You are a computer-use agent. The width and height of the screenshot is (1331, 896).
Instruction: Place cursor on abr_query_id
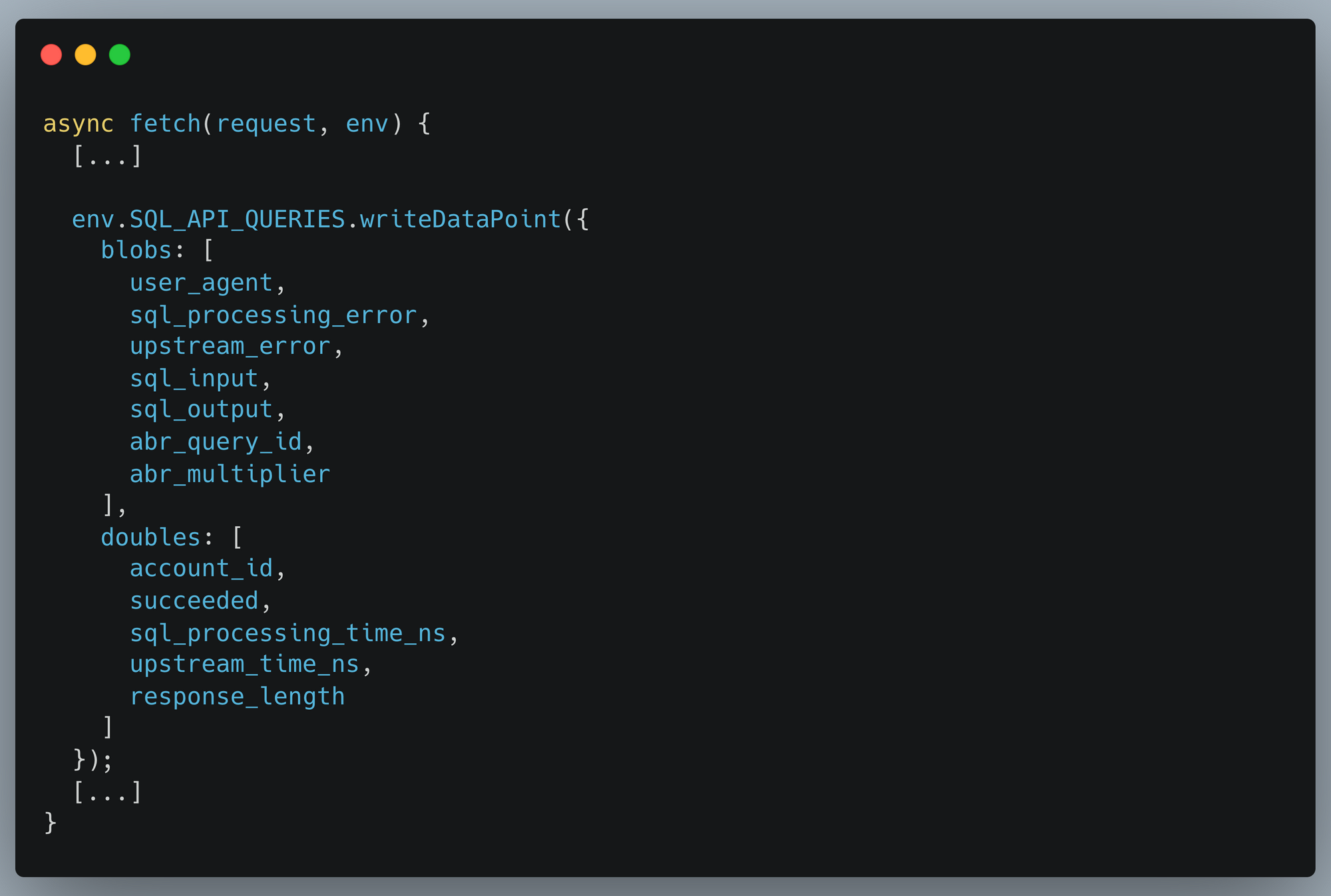[x=216, y=442]
